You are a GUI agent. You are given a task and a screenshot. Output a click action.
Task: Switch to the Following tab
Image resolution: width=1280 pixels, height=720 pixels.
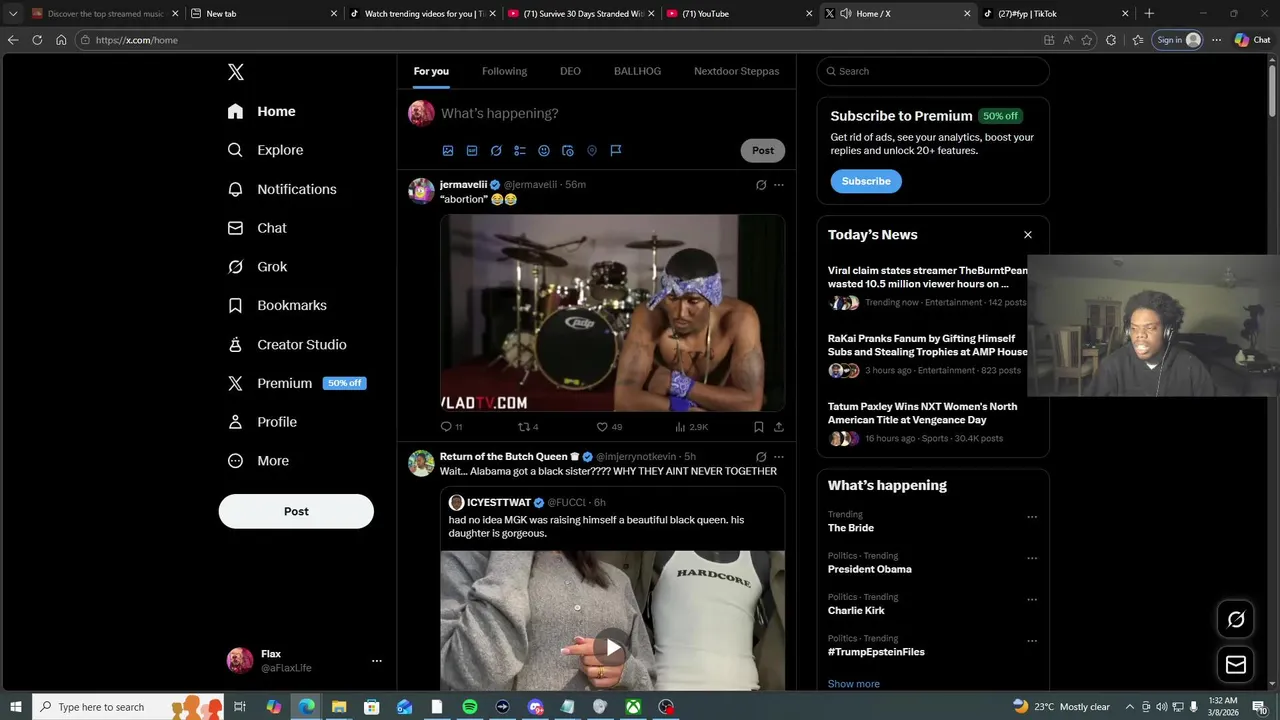[504, 71]
